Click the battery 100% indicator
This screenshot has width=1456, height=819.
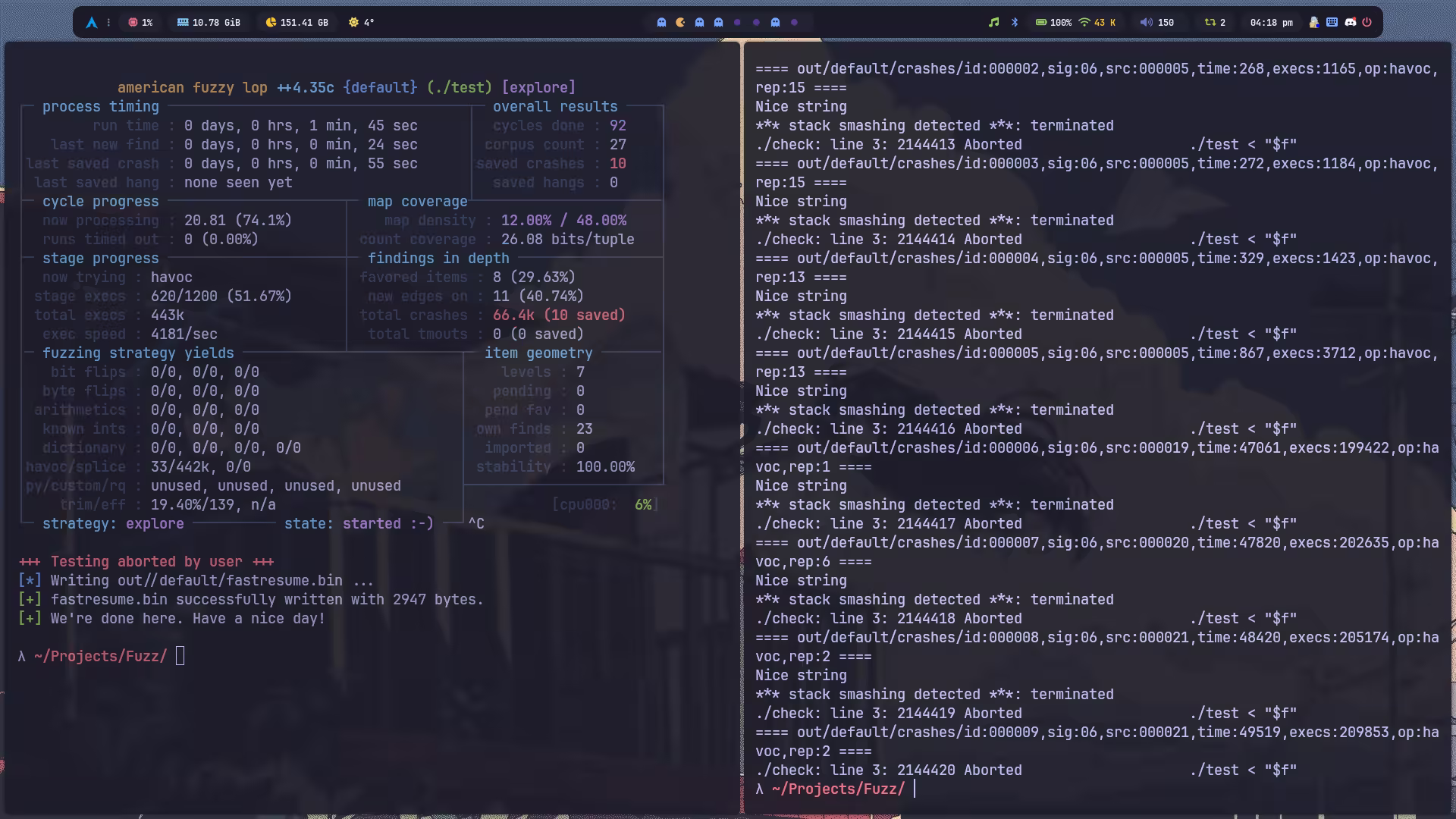point(1053,23)
